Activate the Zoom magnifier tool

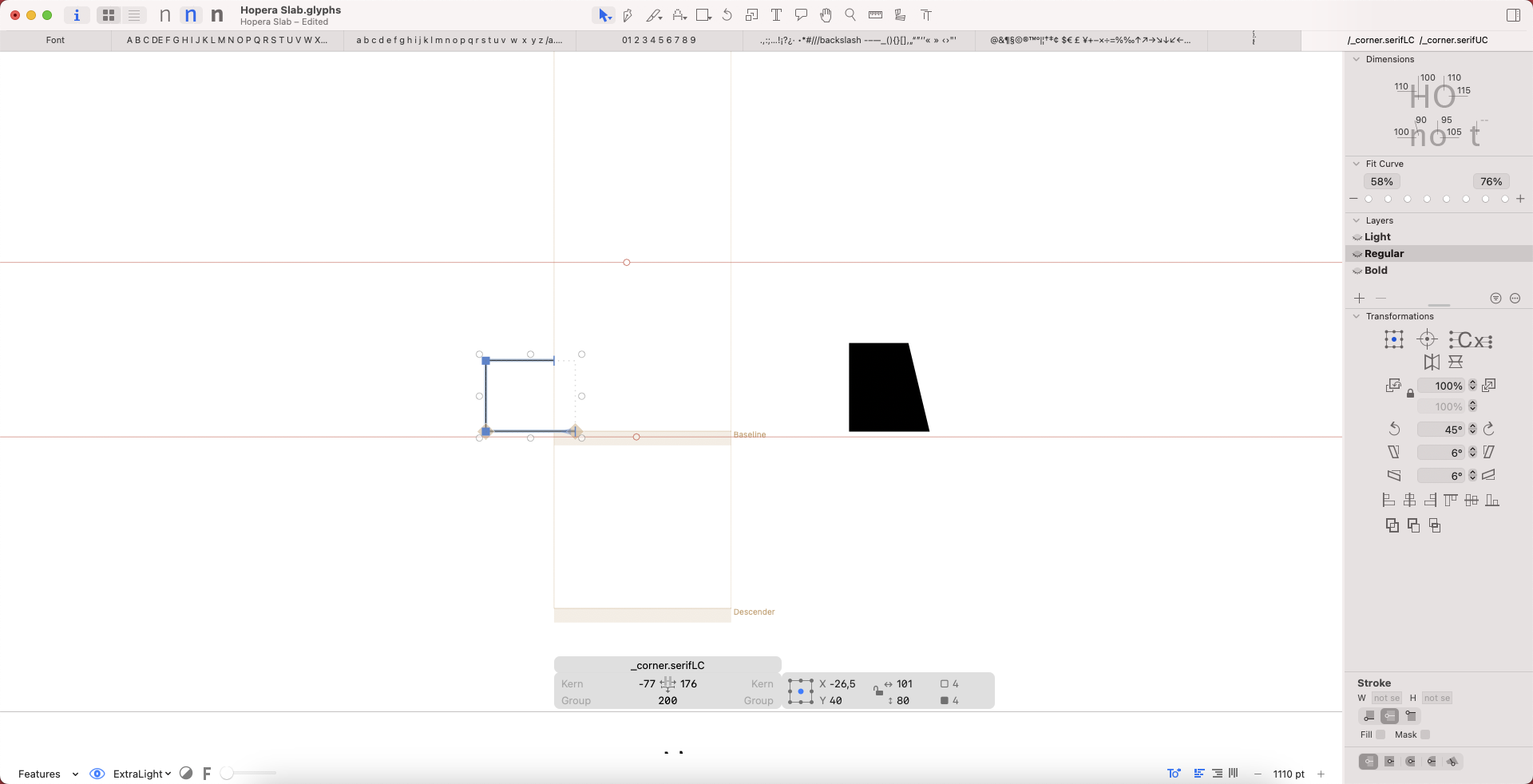coord(850,15)
